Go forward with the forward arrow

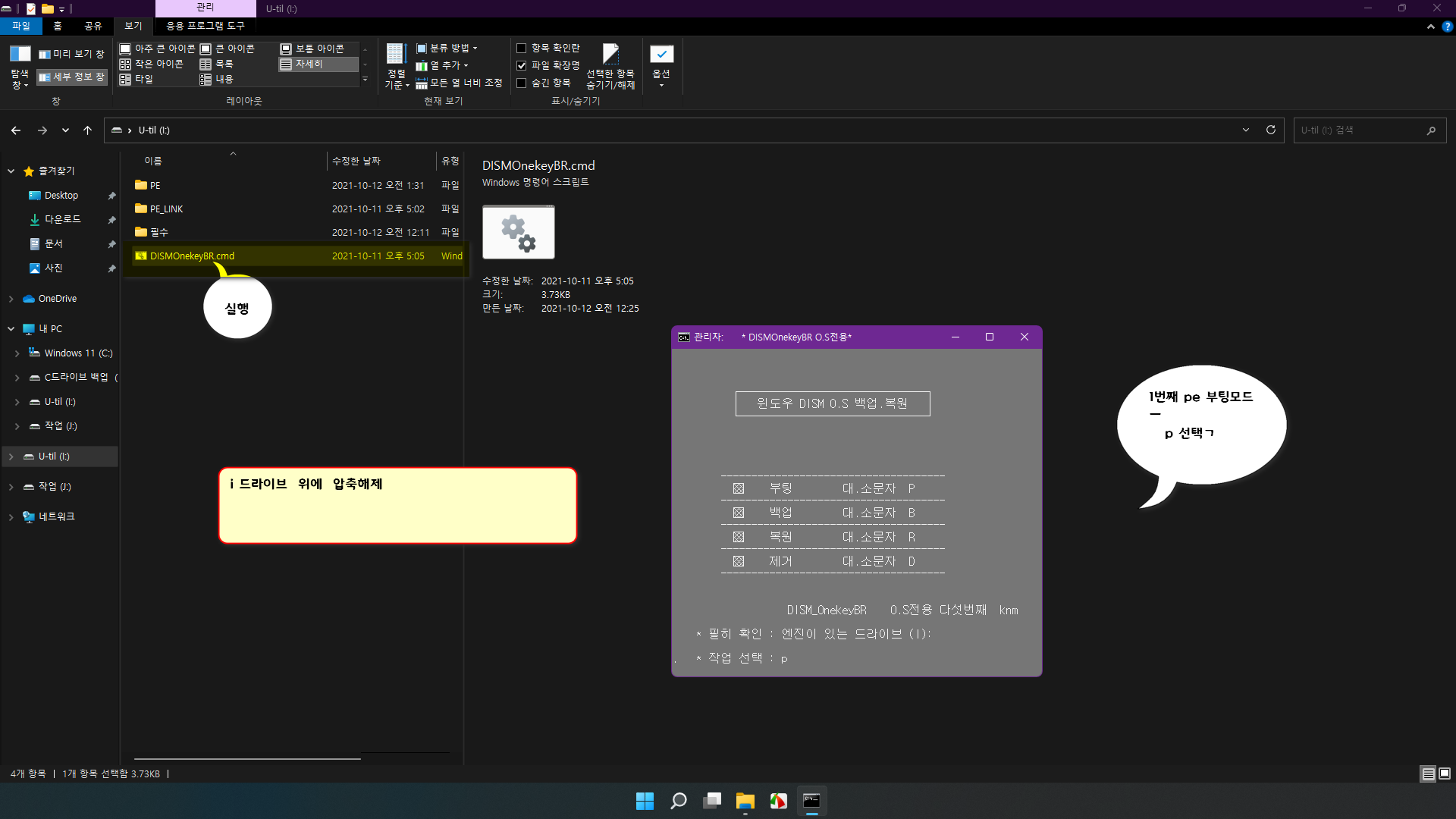[42, 130]
